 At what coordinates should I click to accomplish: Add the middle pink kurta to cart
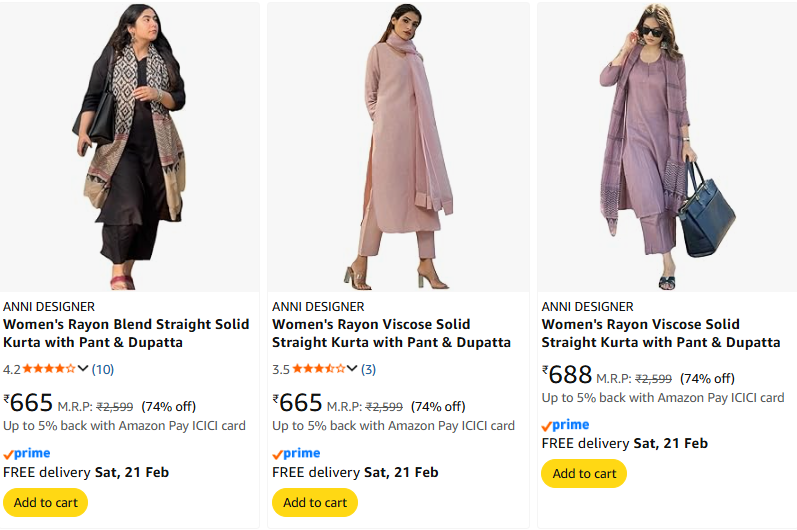tap(315, 502)
